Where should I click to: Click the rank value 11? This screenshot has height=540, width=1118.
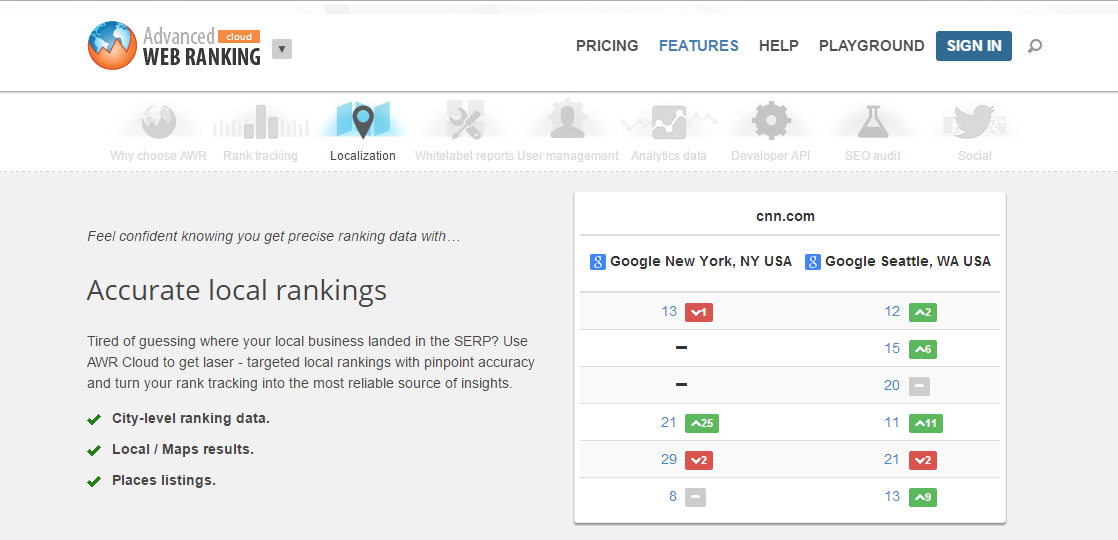[892, 422]
